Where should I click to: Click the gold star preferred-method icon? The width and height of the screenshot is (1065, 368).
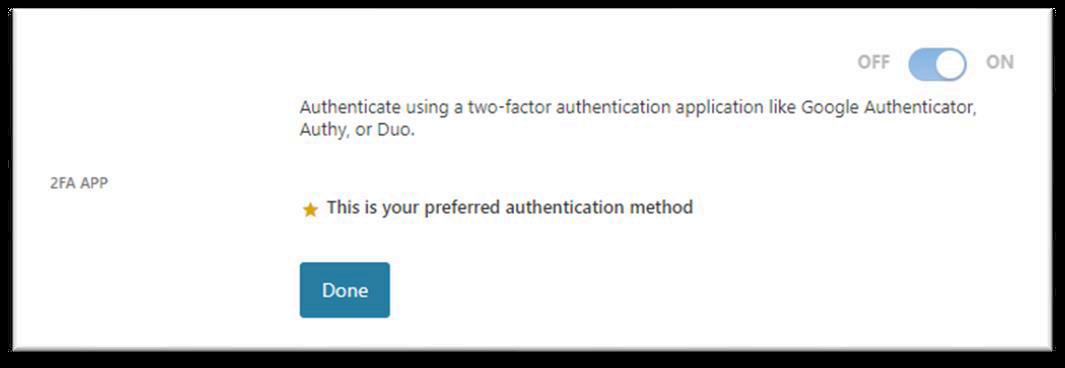pos(310,210)
